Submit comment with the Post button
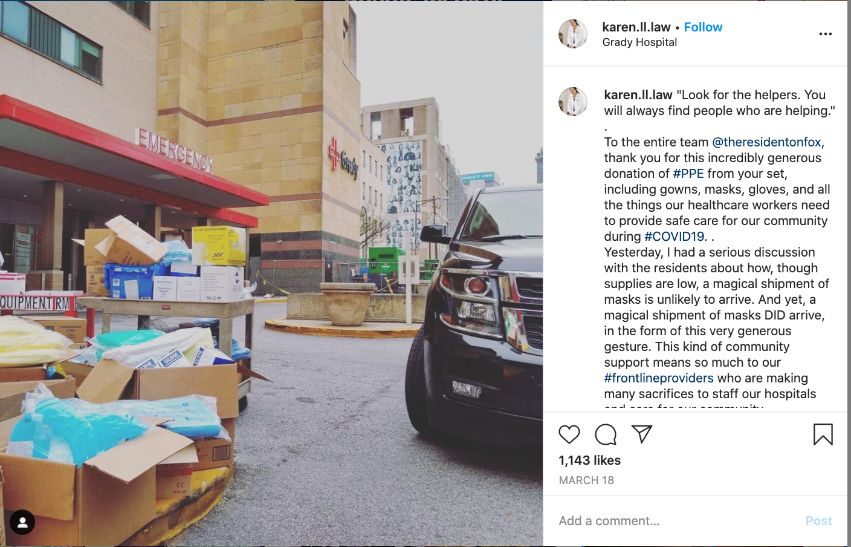The height and width of the screenshot is (547, 851). (x=818, y=521)
